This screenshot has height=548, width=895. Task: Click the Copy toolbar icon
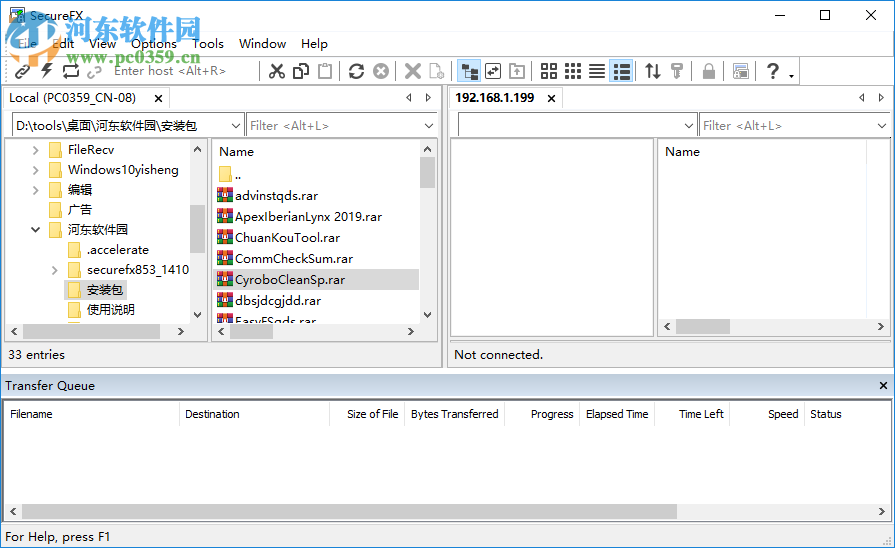click(301, 71)
